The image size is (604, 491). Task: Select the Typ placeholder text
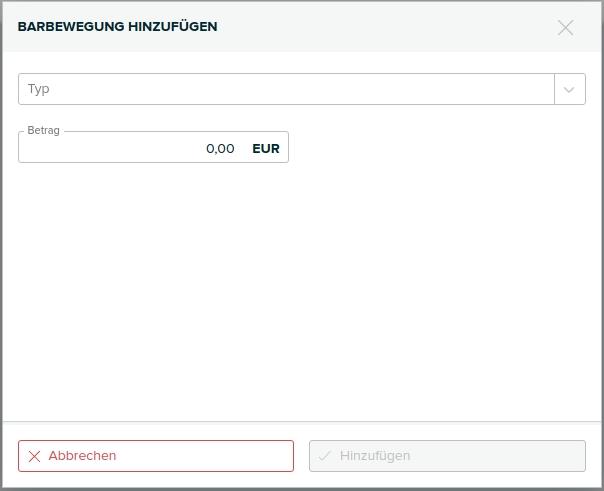coord(39,89)
